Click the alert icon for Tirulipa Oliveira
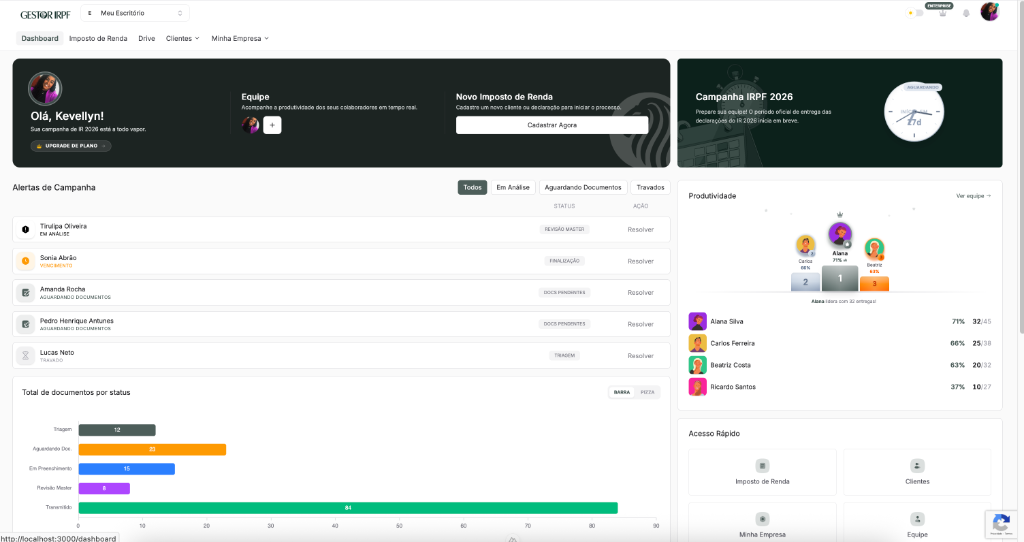This screenshot has width=1024, height=542. 25,229
